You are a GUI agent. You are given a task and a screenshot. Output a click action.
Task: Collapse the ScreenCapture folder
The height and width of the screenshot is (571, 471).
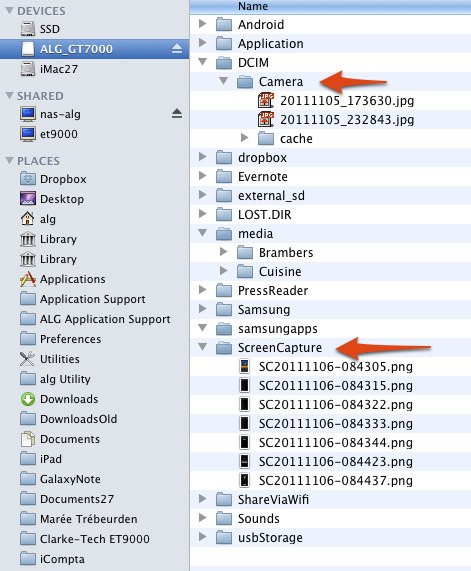pyautogui.click(x=203, y=347)
